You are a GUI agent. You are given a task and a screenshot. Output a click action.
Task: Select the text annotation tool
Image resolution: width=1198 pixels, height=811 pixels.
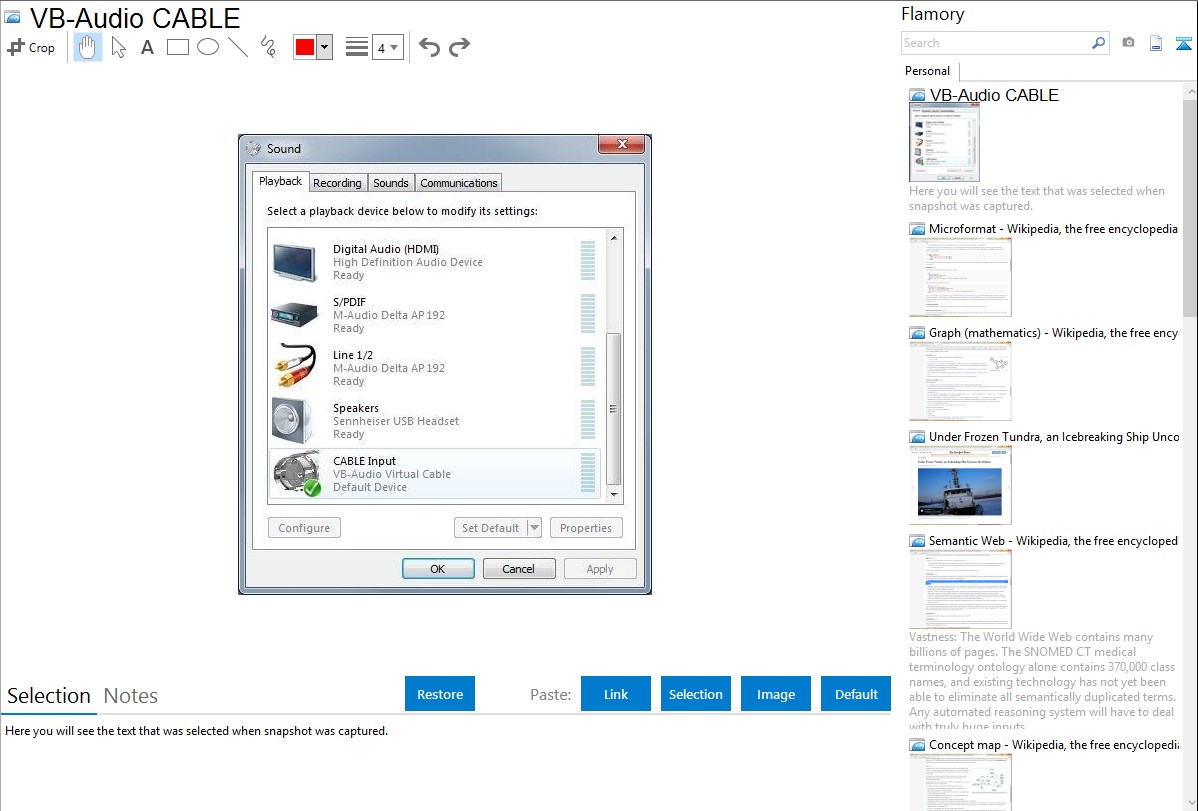coord(147,47)
